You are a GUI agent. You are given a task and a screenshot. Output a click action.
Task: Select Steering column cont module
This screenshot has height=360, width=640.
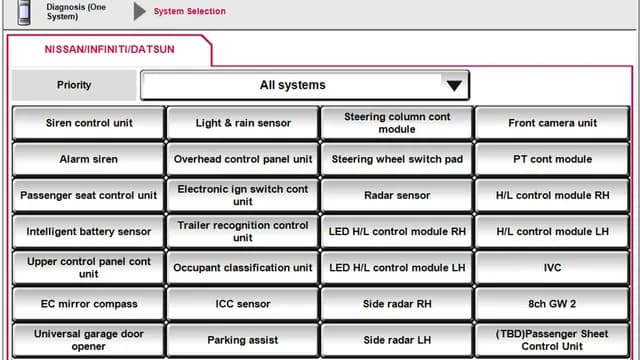[x=397, y=123]
